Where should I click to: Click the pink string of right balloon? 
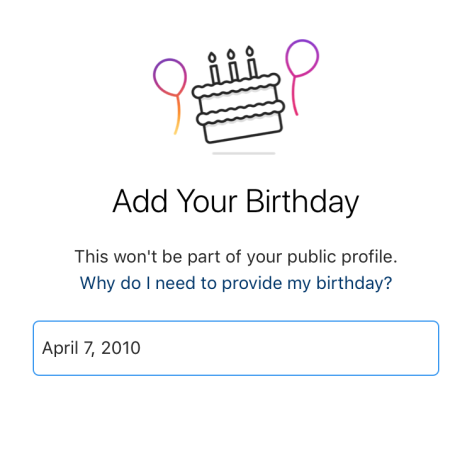click(295, 96)
